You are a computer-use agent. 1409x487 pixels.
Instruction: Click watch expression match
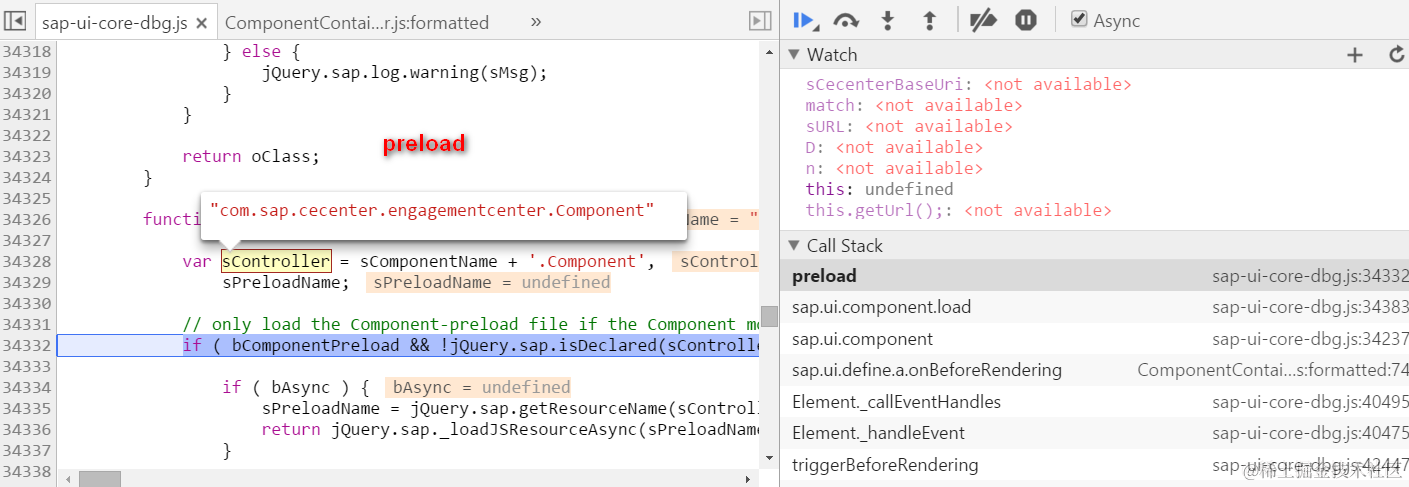click(914, 106)
